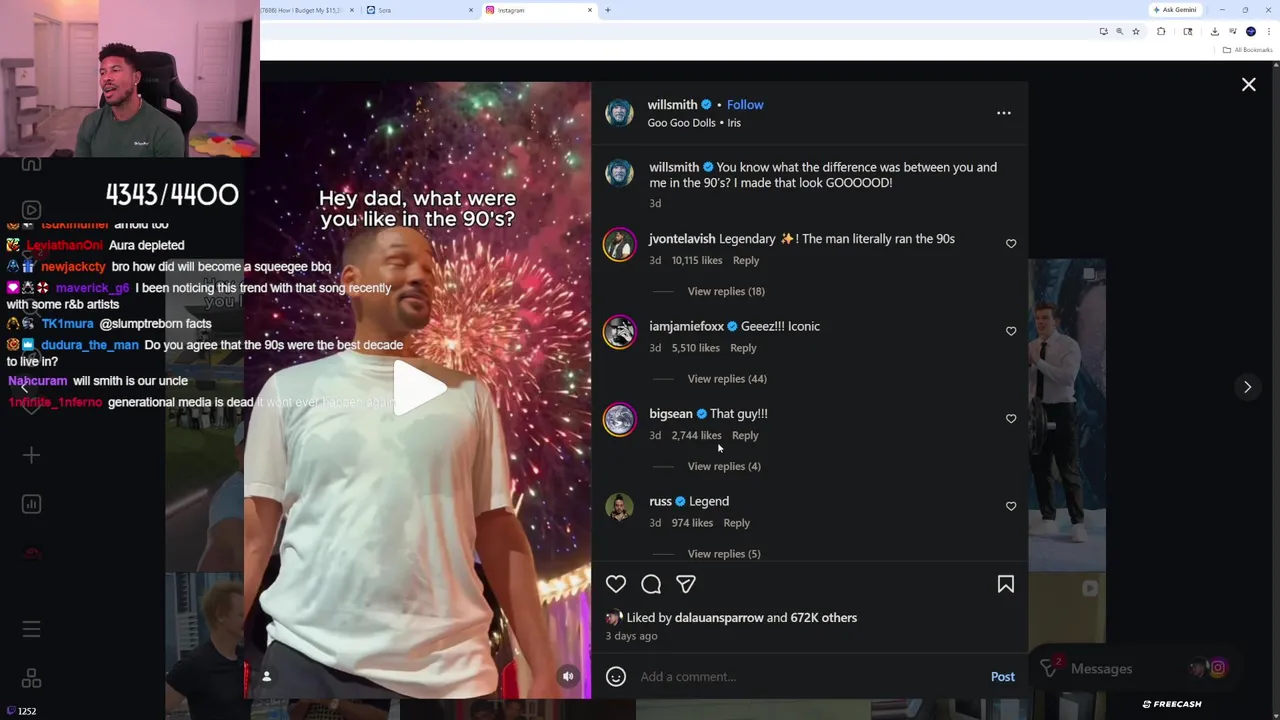Open the Instagram sidebar Reels icon

coord(31,210)
